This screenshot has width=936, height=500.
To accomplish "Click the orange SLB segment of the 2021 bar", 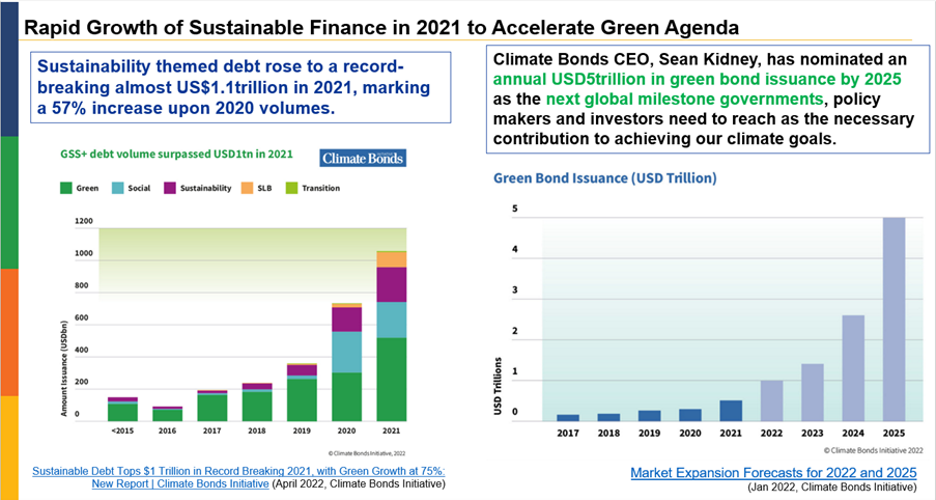I will (x=392, y=259).
